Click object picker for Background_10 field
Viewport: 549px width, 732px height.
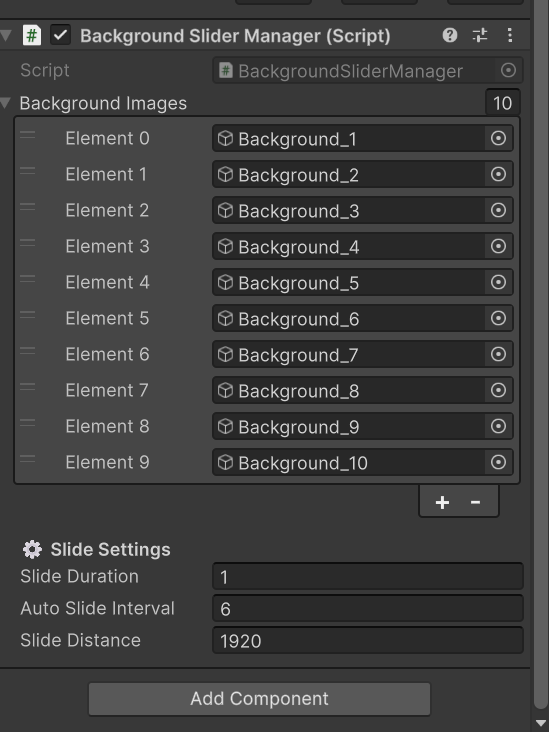[x=498, y=462]
